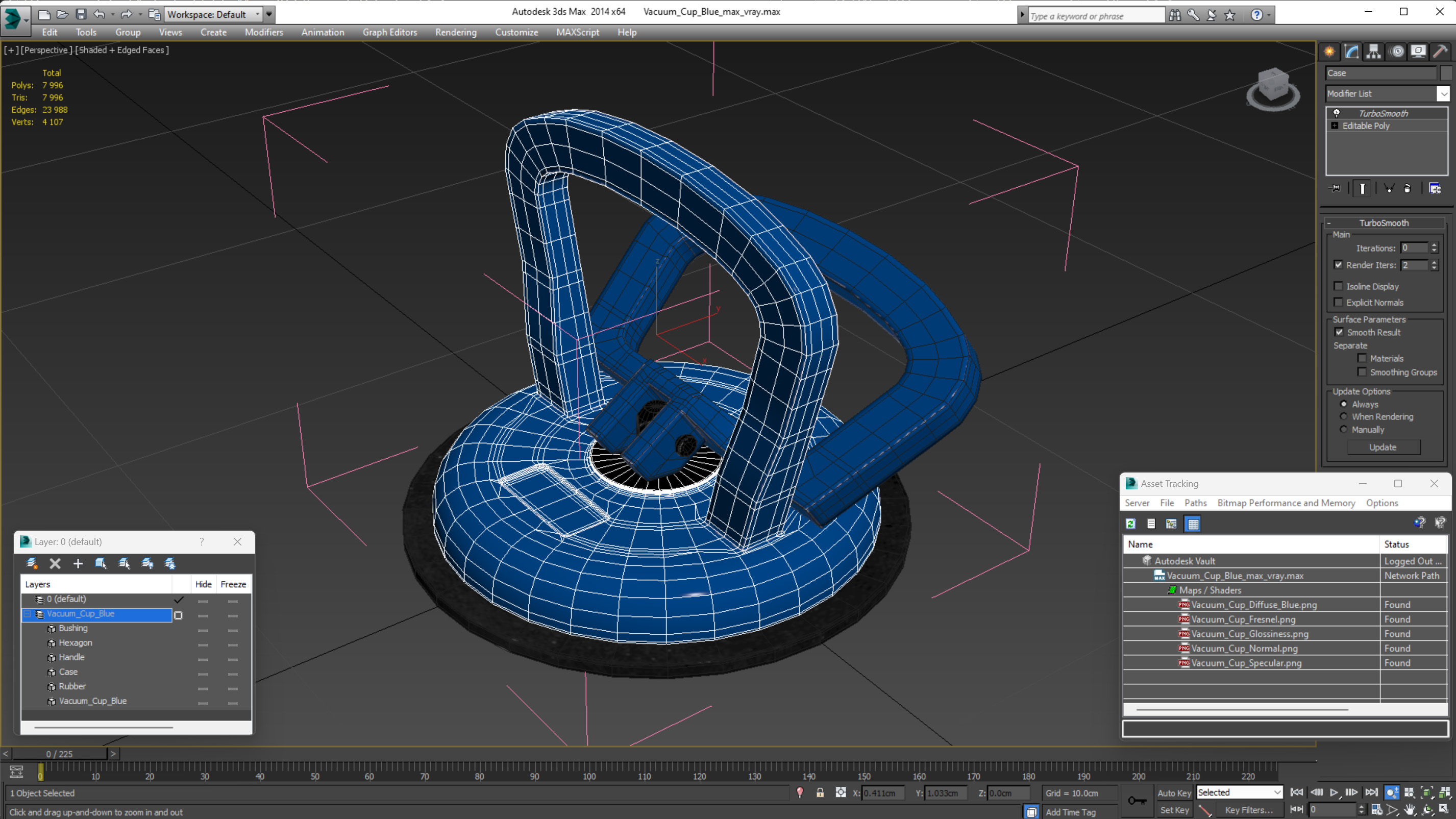Image resolution: width=1456 pixels, height=819 pixels.
Task: Open the Display command panel tab
Action: click(1418, 52)
